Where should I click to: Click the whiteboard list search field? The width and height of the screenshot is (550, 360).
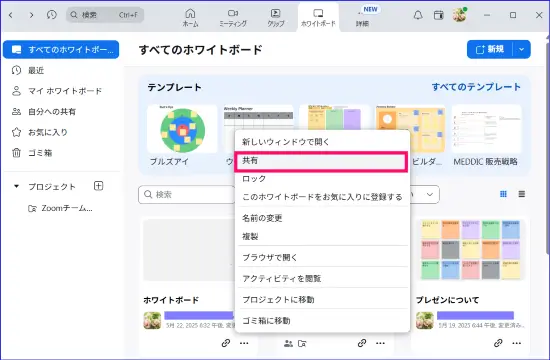pyautogui.click(x=187, y=194)
